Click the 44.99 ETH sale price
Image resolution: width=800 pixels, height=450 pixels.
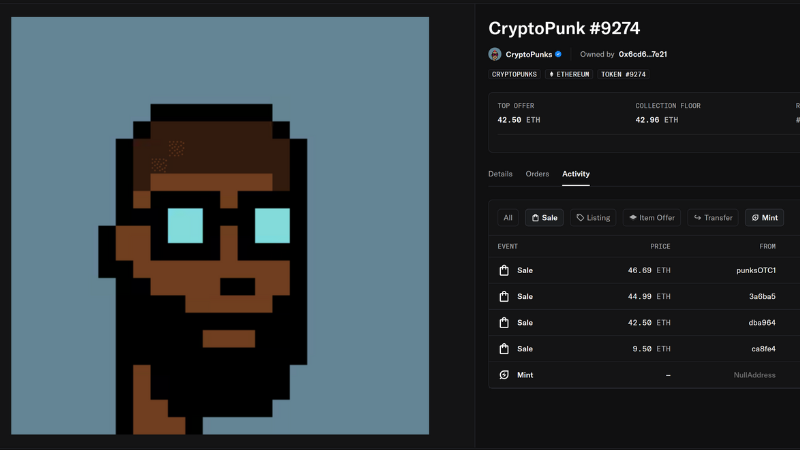pyautogui.click(x=649, y=296)
